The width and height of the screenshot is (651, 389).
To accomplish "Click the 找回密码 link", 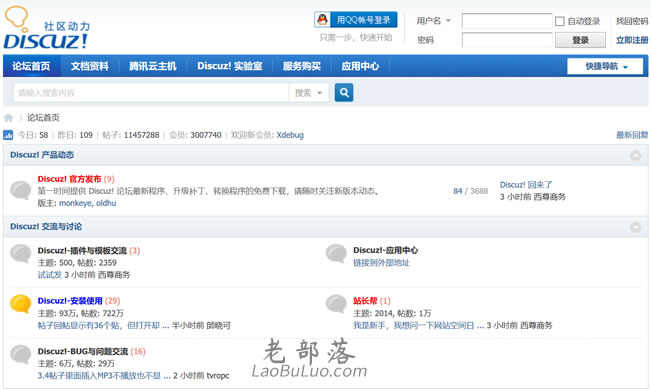I will pos(632,21).
